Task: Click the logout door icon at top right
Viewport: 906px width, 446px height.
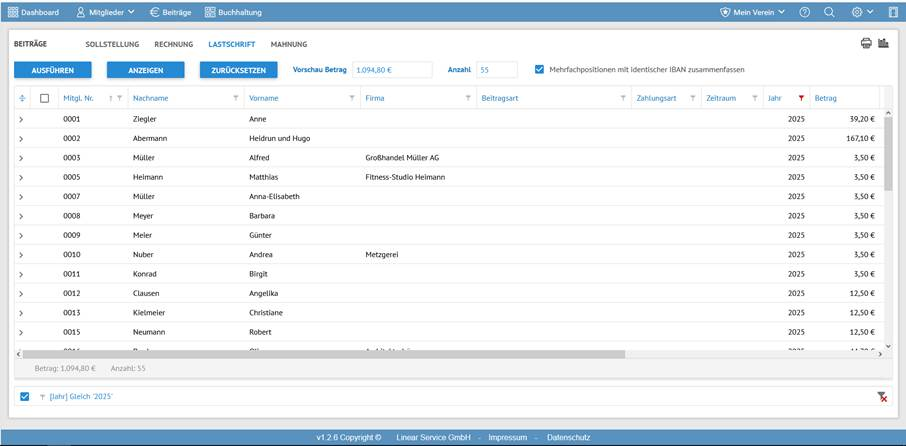Action: [893, 12]
